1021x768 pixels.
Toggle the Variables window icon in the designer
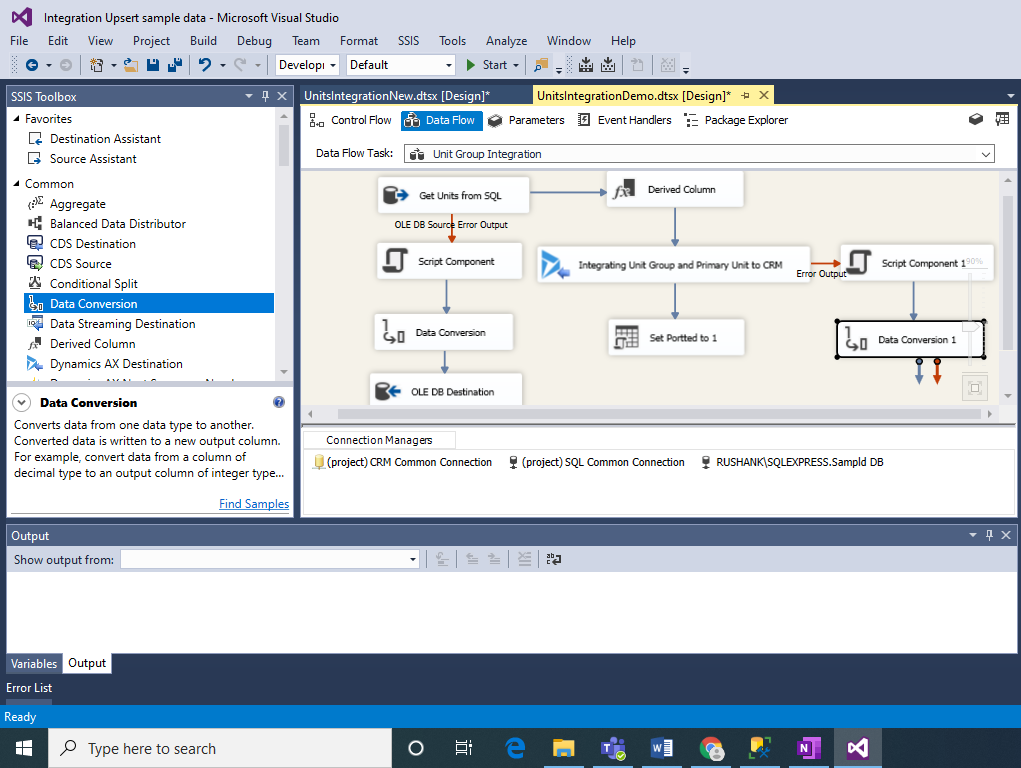coord(975,120)
